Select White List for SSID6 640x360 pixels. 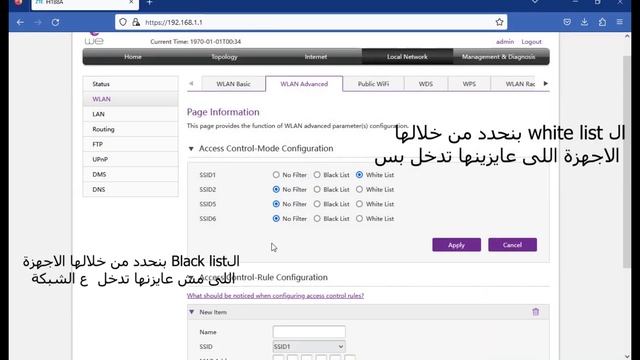tap(359, 219)
